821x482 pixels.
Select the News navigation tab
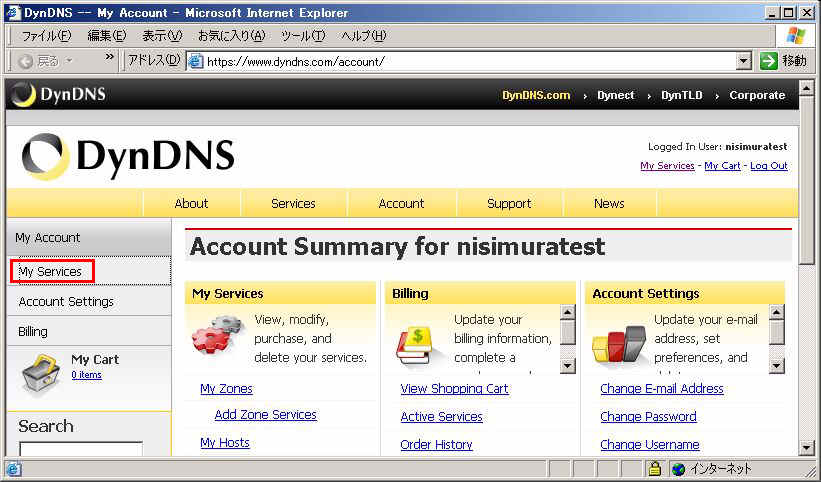pos(609,203)
